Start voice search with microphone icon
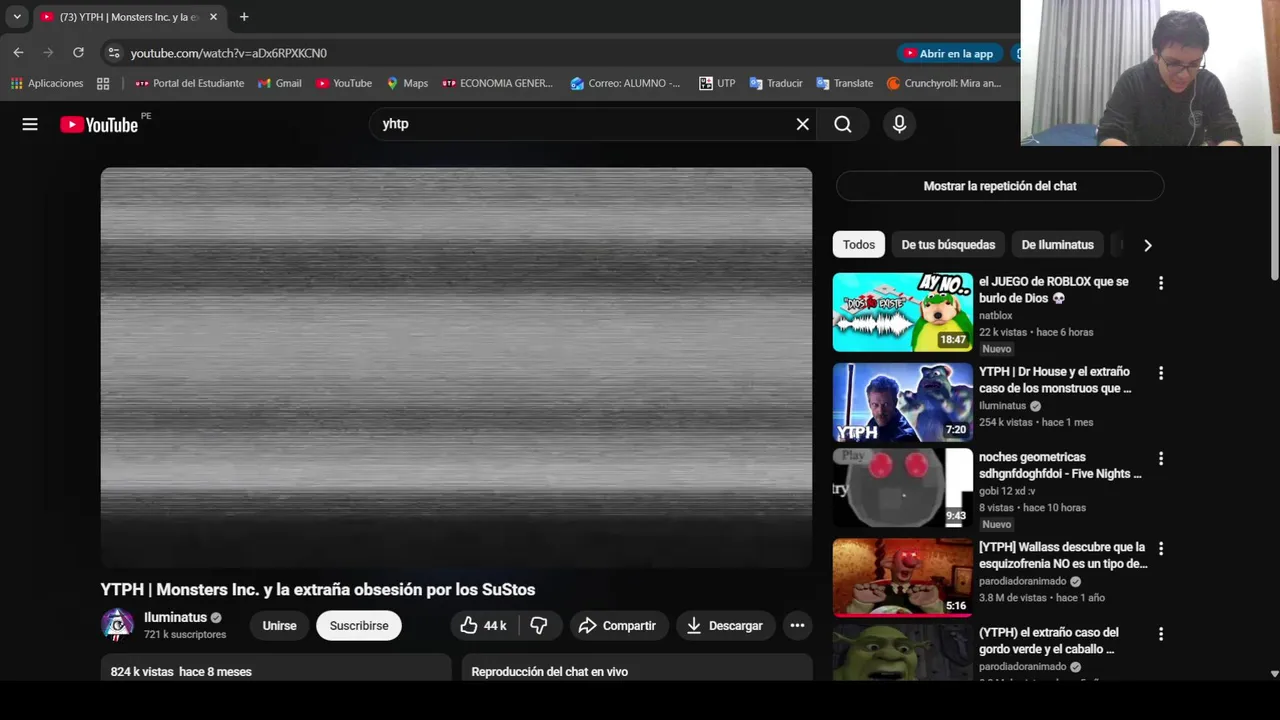This screenshot has height=720, width=1280. [899, 124]
